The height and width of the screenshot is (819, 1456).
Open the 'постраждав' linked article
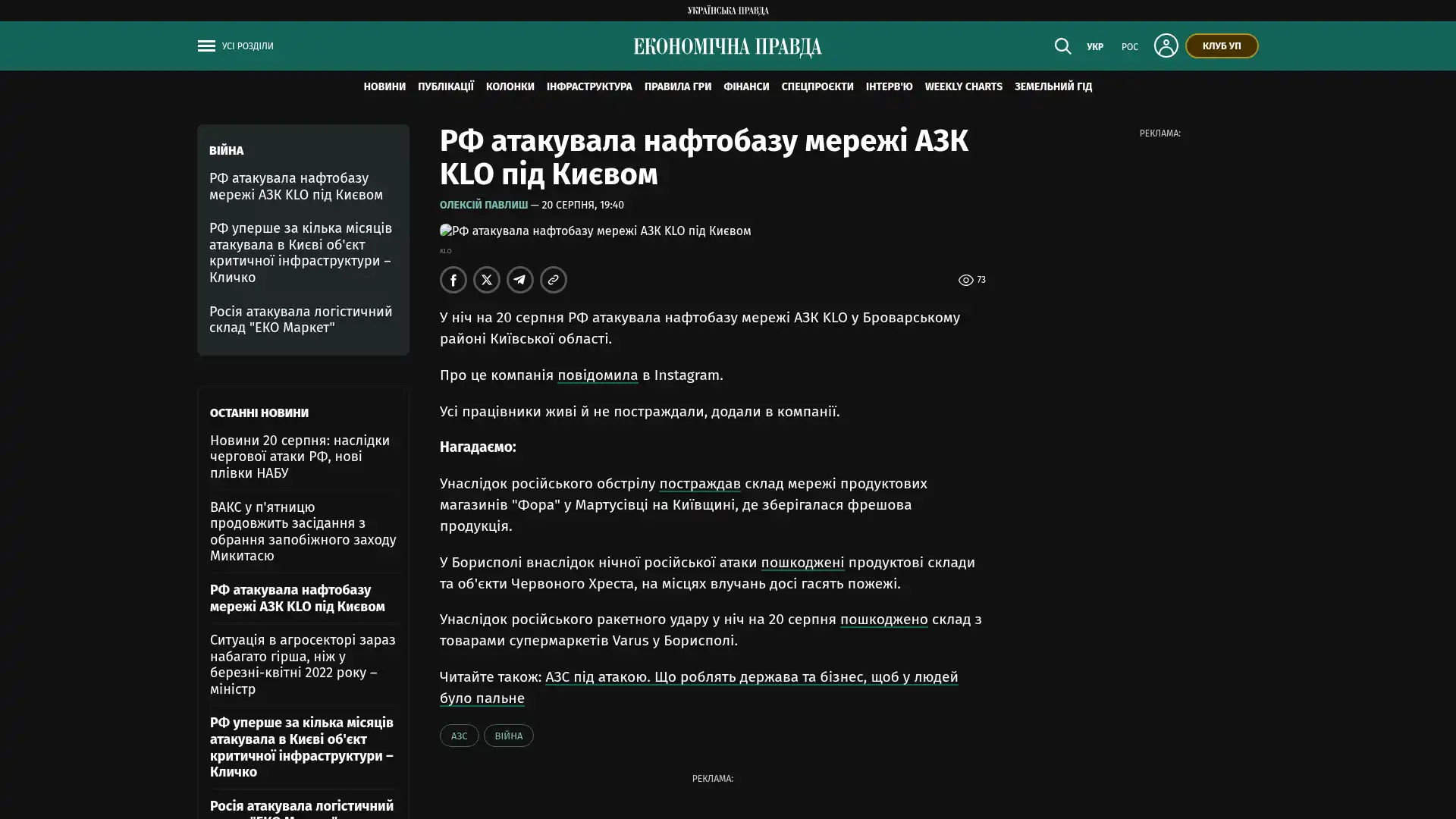click(x=700, y=484)
